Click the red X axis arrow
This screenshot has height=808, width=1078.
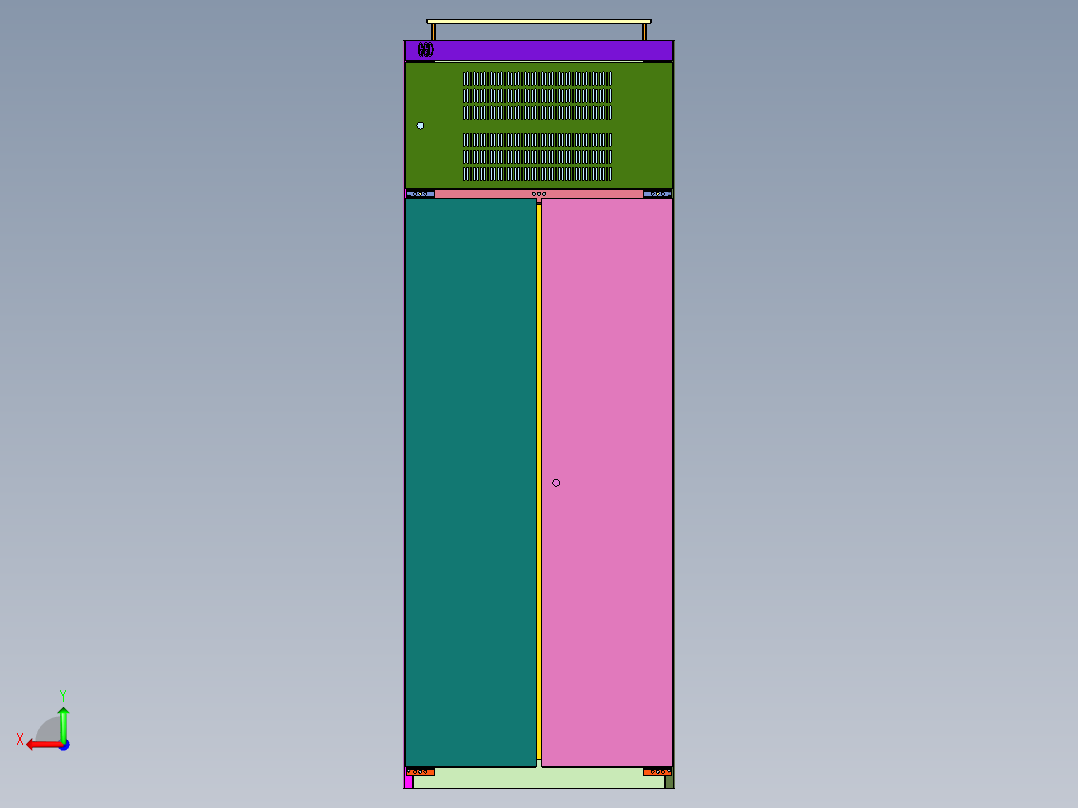44,745
